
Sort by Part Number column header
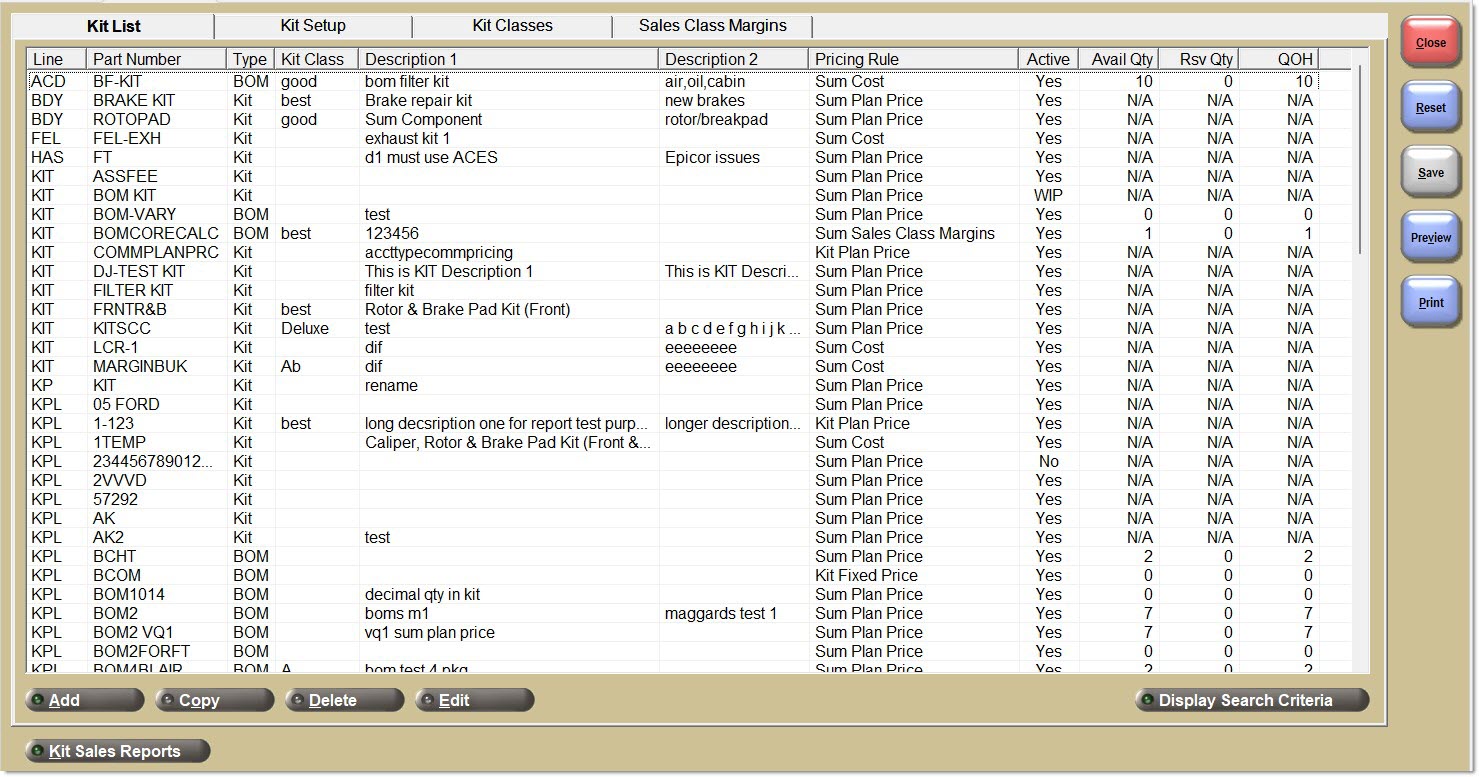point(155,59)
